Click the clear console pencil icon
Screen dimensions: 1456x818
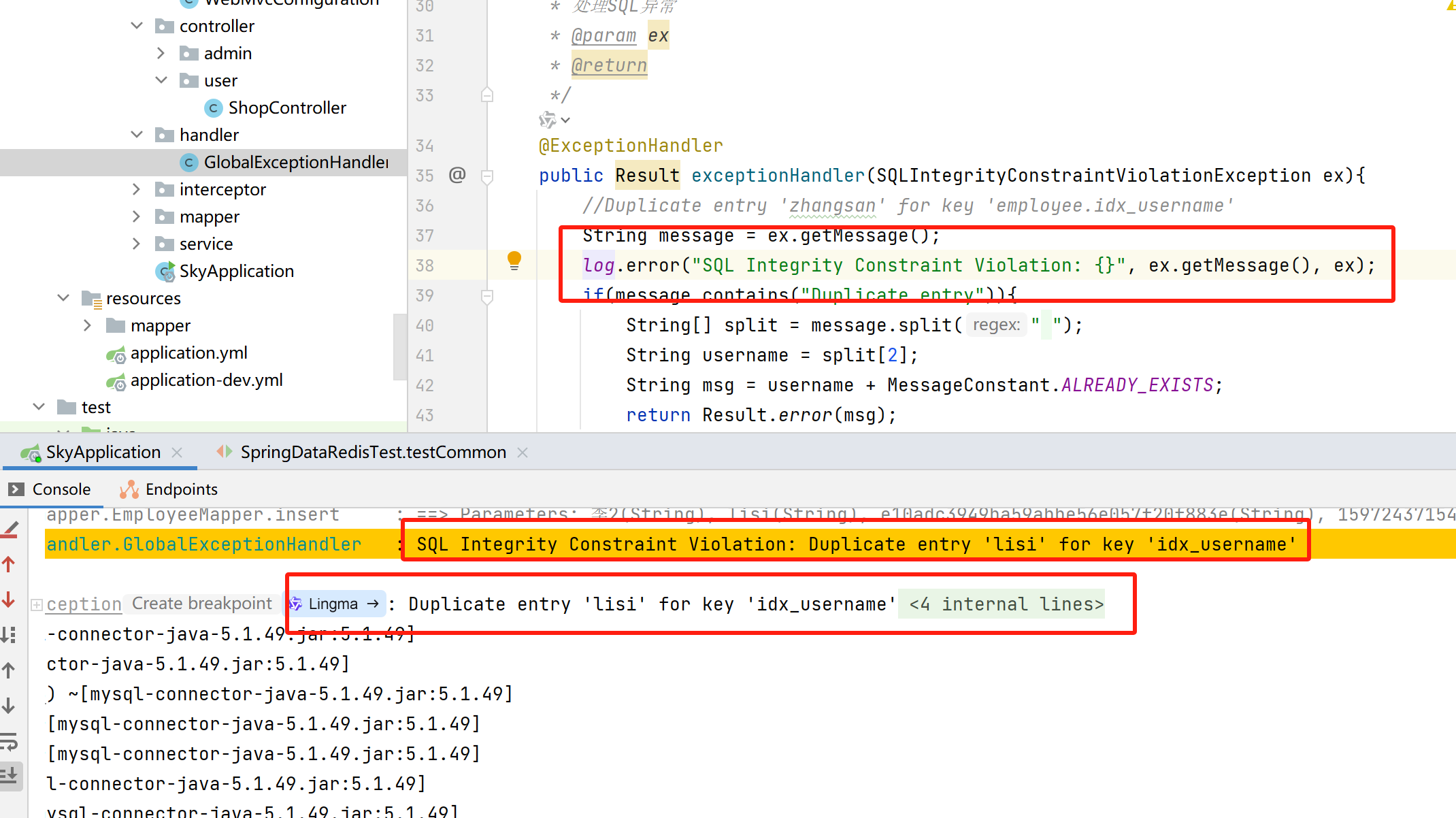point(10,529)
